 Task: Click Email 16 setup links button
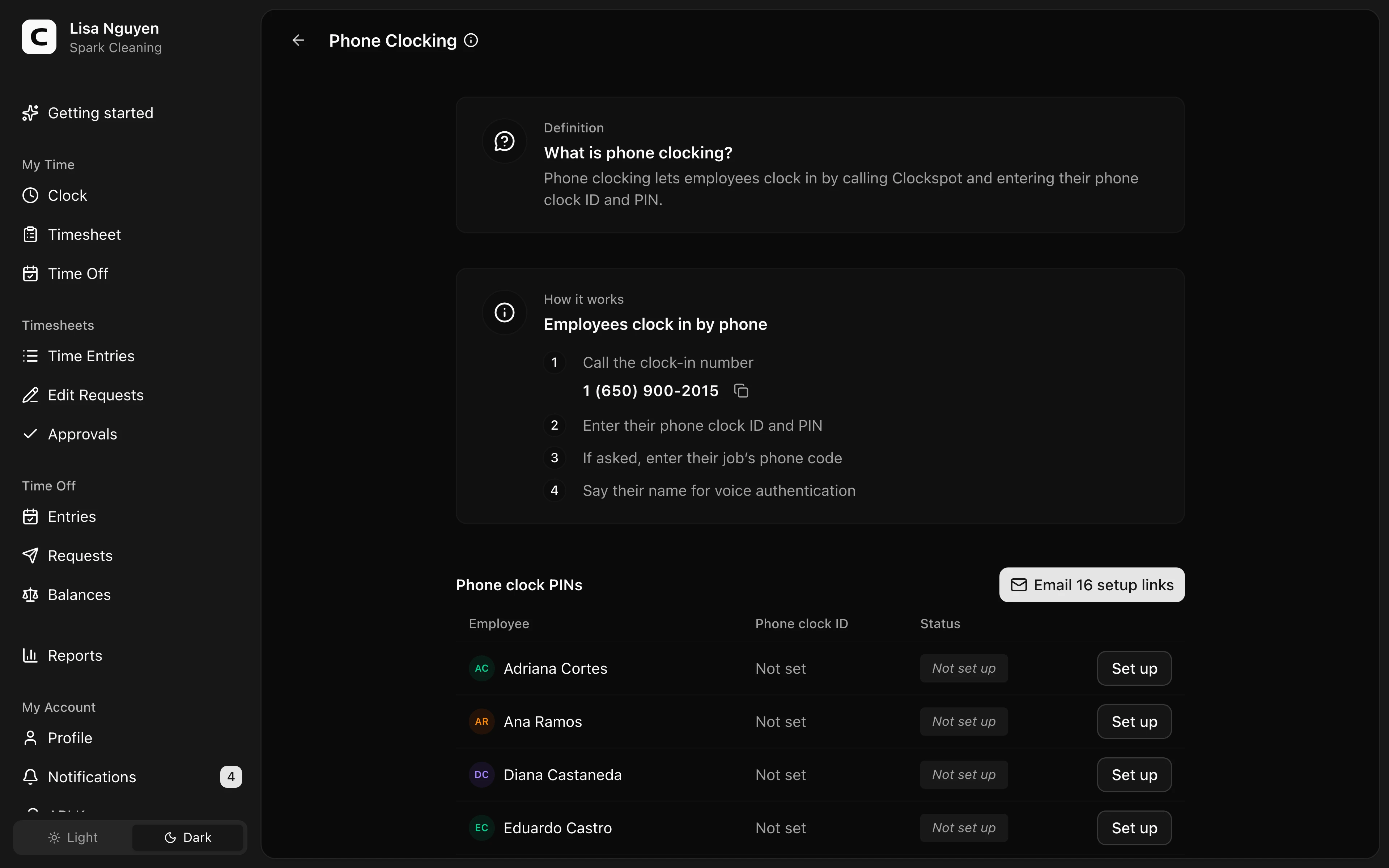click(x=1092, y=585)
